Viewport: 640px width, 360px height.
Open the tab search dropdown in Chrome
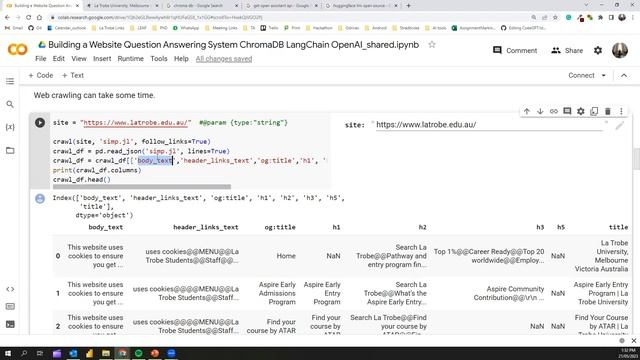click(x=586, y=5)
